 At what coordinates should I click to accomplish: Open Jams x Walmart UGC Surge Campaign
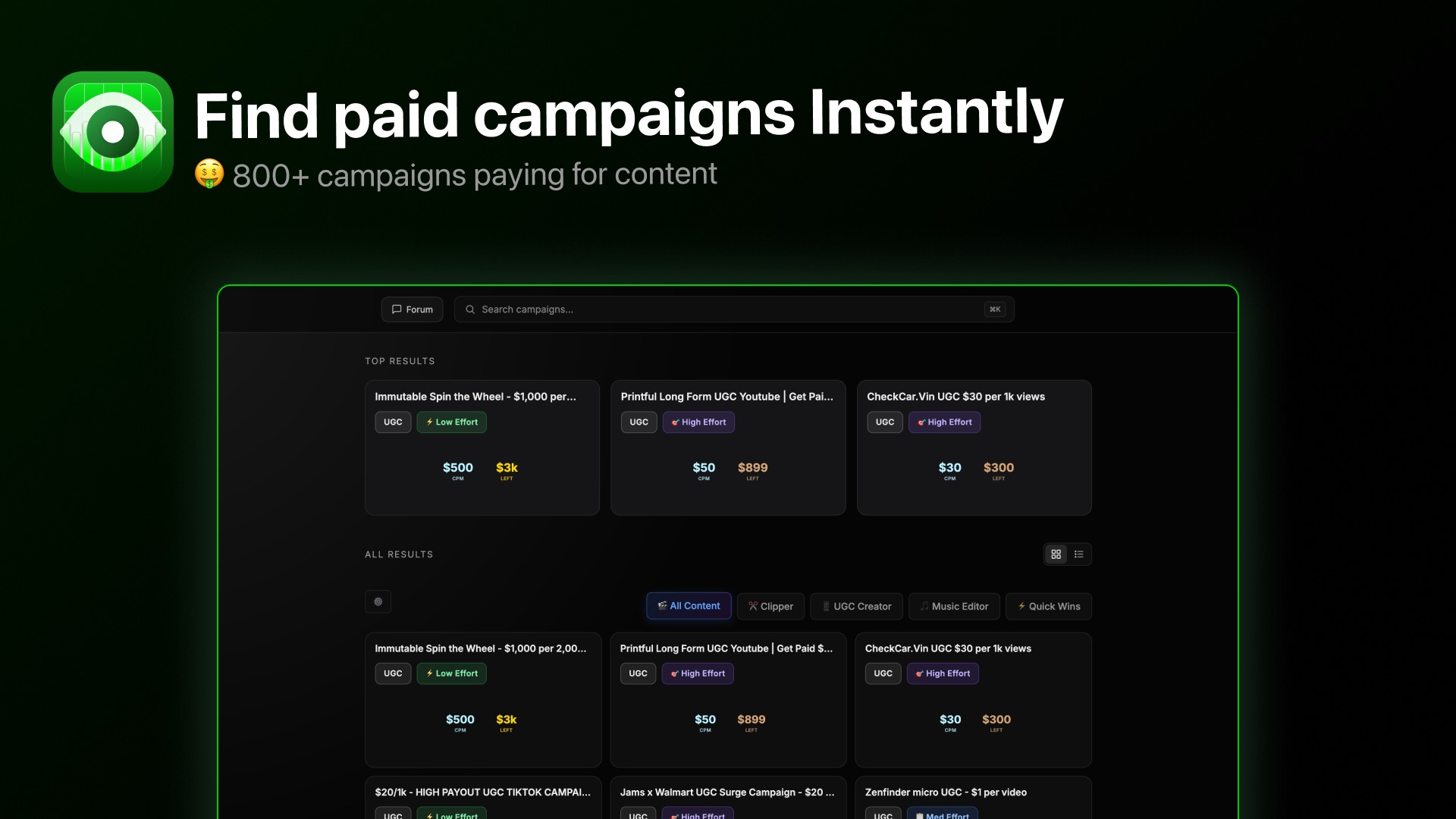[x=726, y=792]
